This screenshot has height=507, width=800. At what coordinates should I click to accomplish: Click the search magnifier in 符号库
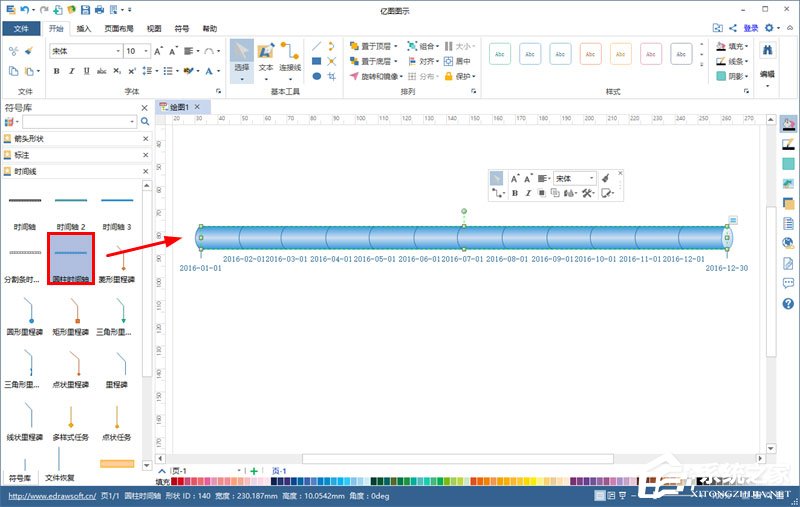(145, 121)
